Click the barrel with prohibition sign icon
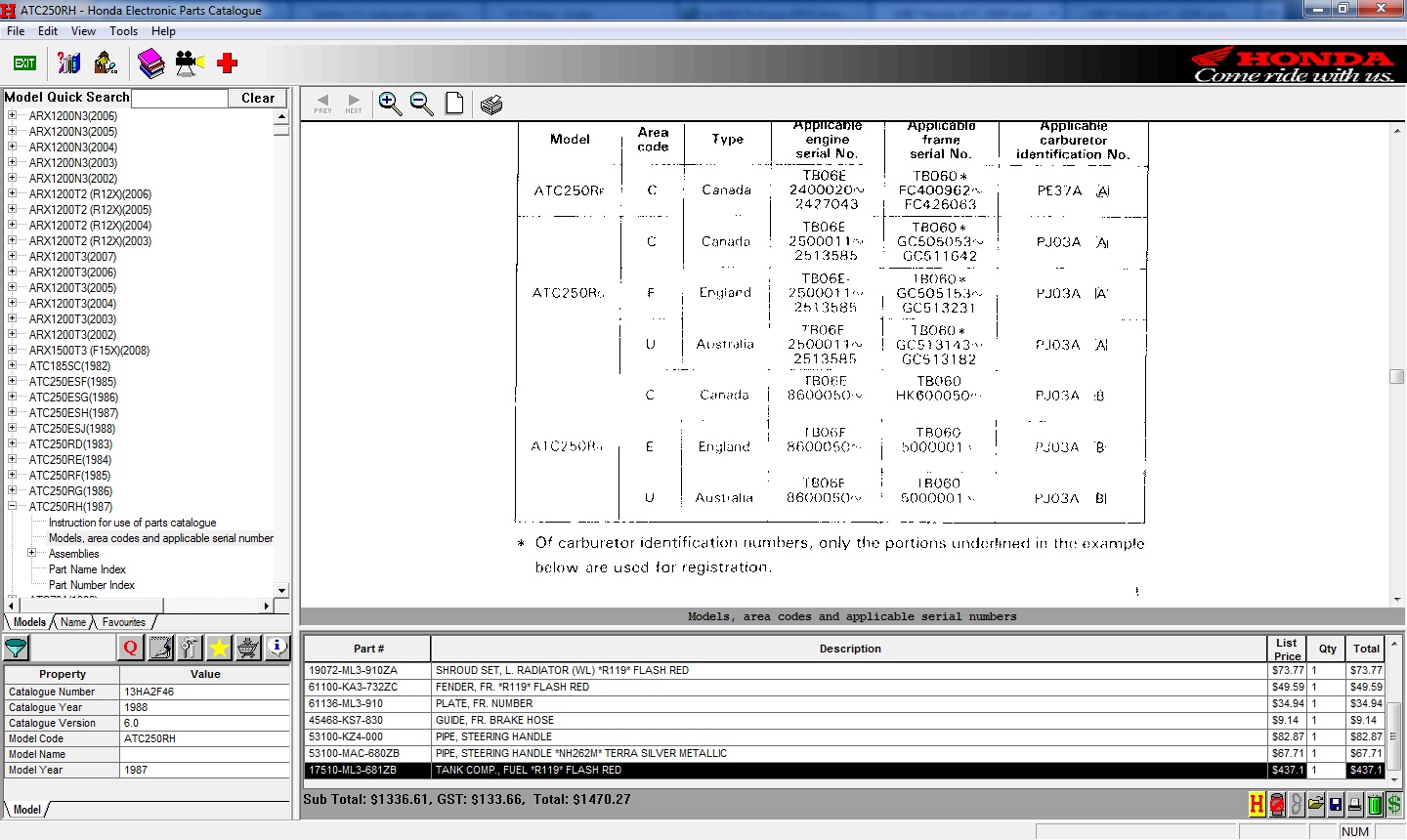Screen dimensions: 1407x840 coord(1277,805)
